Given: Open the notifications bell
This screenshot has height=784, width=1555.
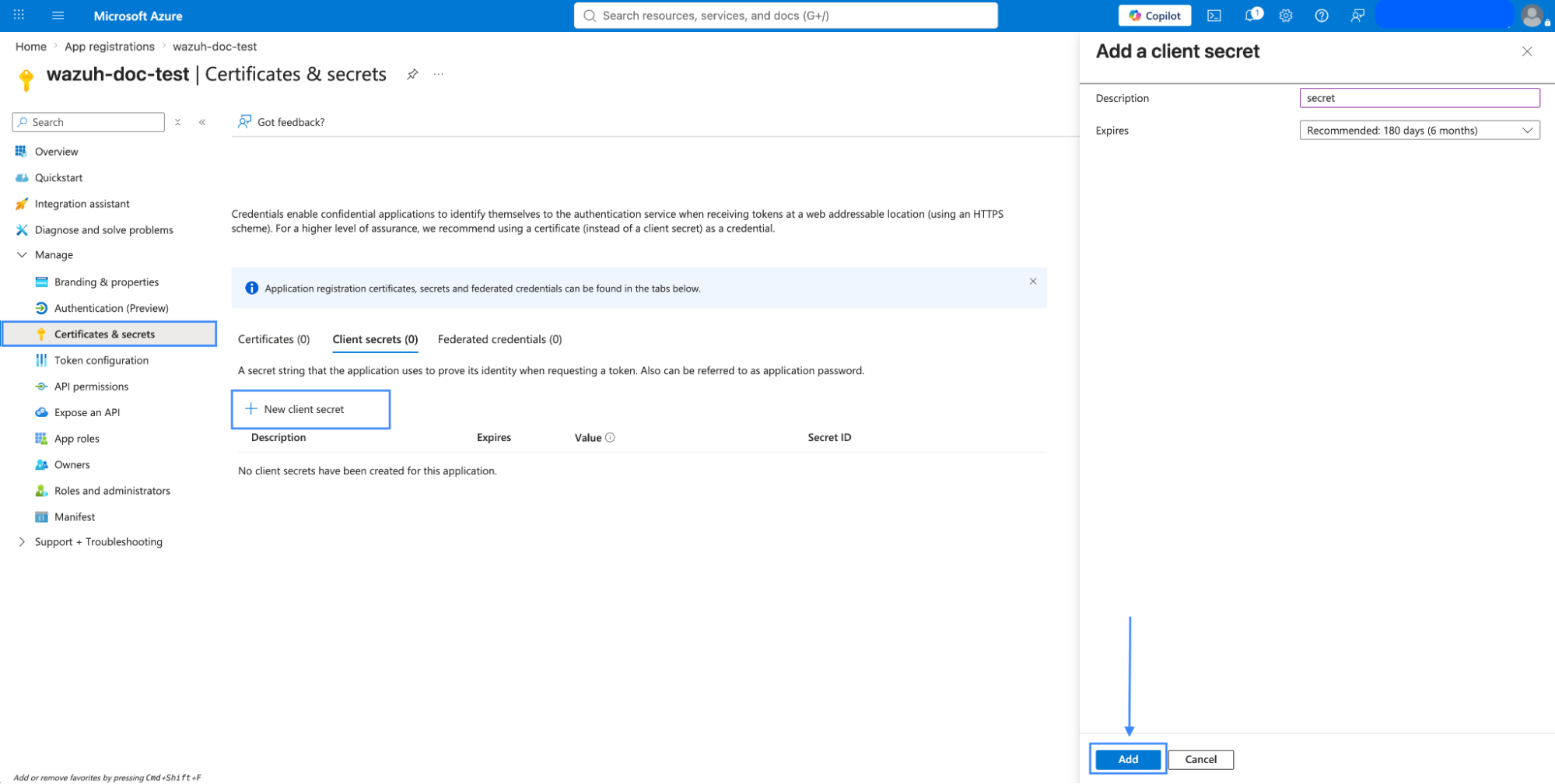Looking at the screenshot, I should [1252, 16].
